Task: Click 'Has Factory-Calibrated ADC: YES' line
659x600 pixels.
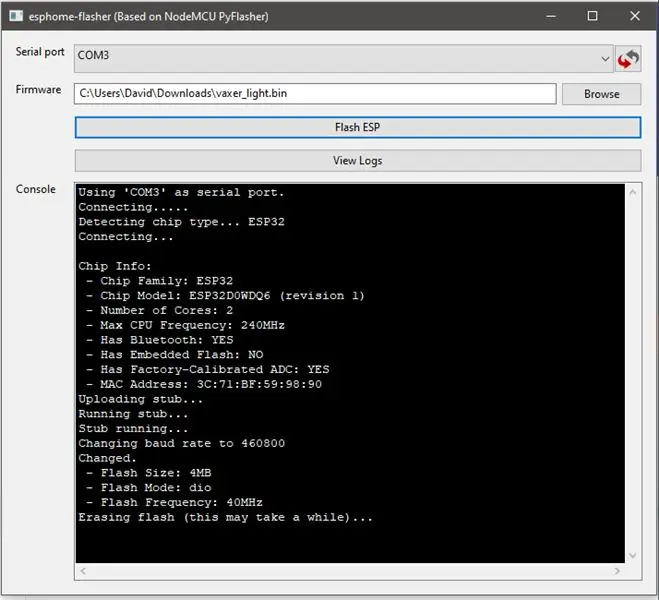Action: (208, 369)
